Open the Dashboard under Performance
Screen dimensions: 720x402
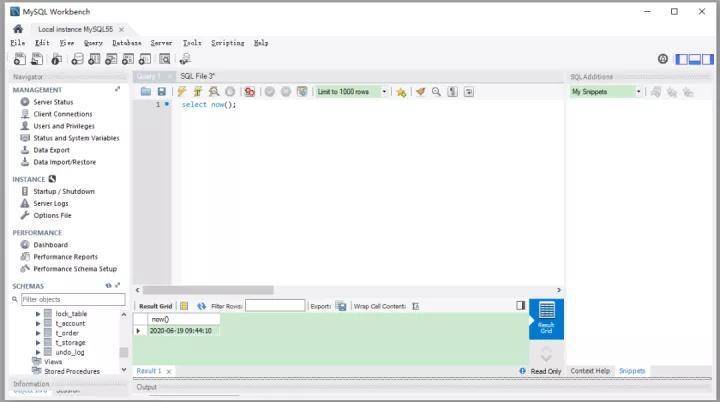point(51,245)
